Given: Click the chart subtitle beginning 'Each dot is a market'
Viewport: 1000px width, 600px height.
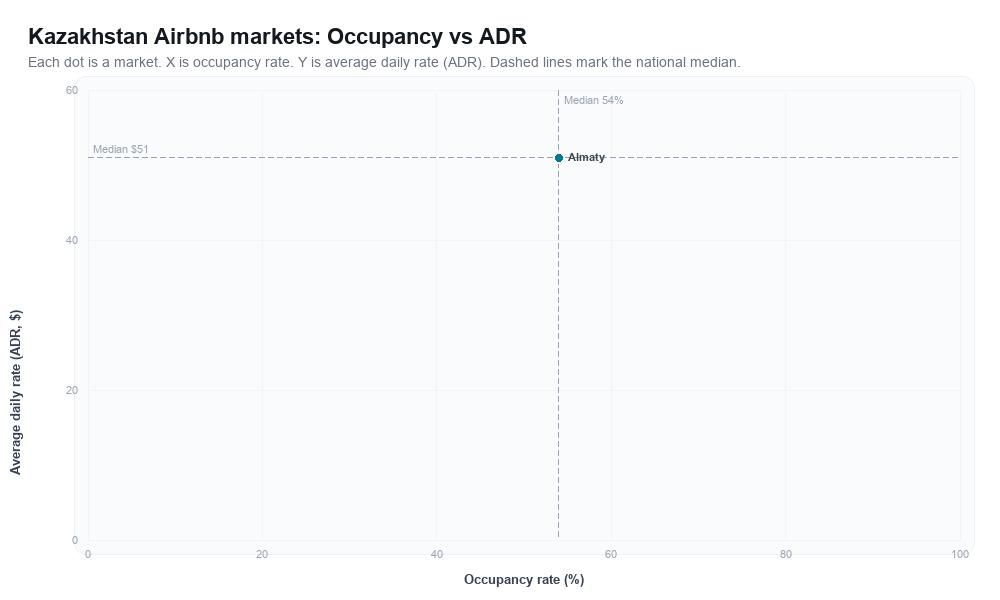Looking at the screenshot, I should tap(384, 62).
